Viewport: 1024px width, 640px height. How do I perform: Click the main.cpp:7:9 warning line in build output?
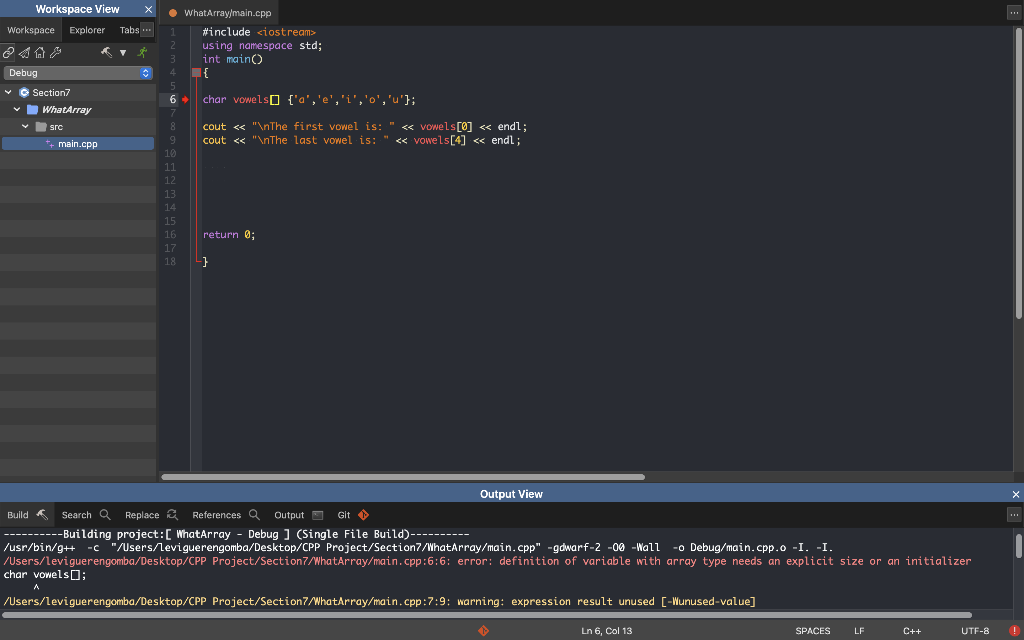[x=379, y=601]
